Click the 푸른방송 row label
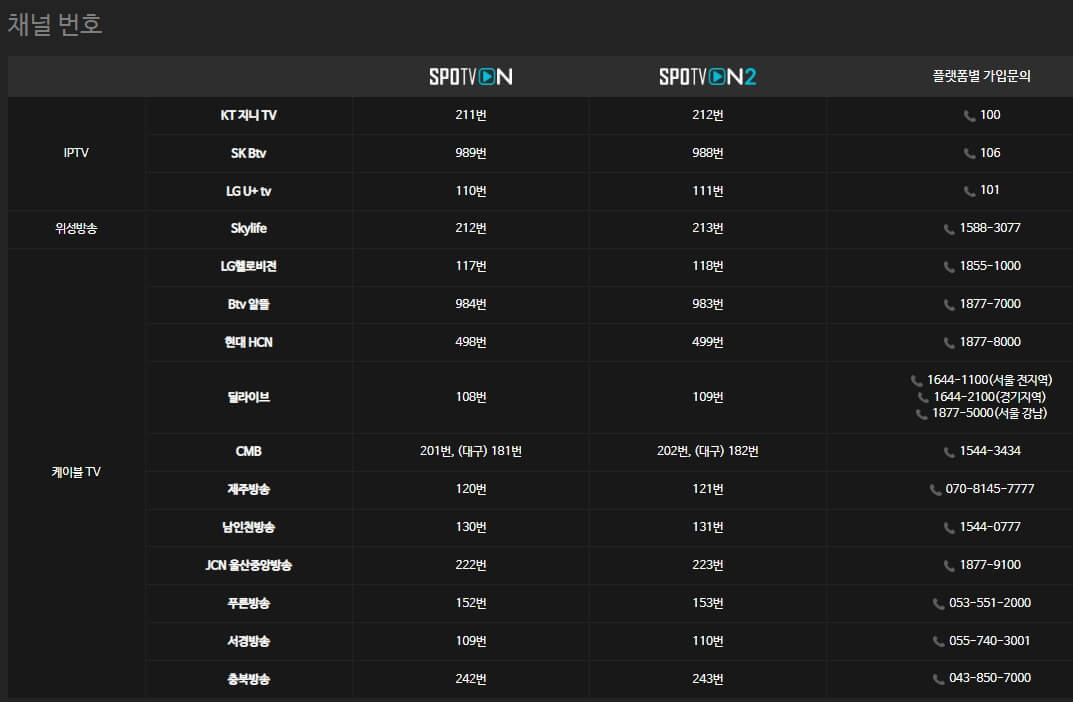Screen dimensions: 1073x702 (248, 603)
